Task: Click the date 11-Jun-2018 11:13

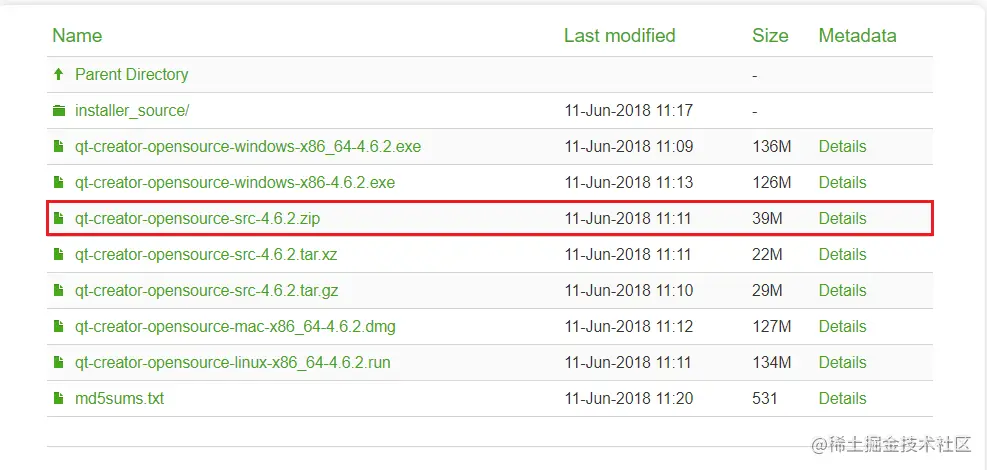Action: 629,182
